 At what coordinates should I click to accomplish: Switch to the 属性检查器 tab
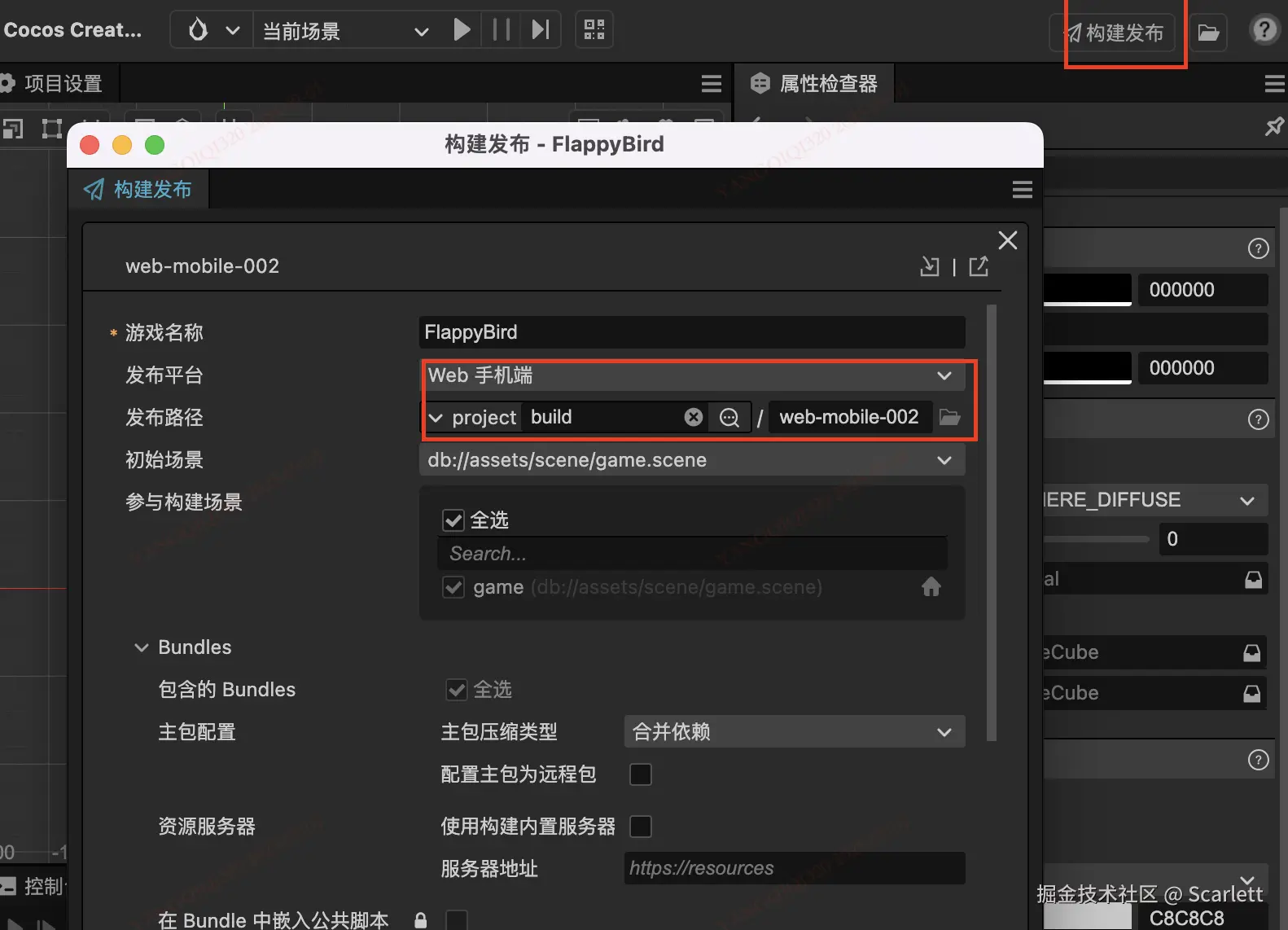[x=816, y=83]
